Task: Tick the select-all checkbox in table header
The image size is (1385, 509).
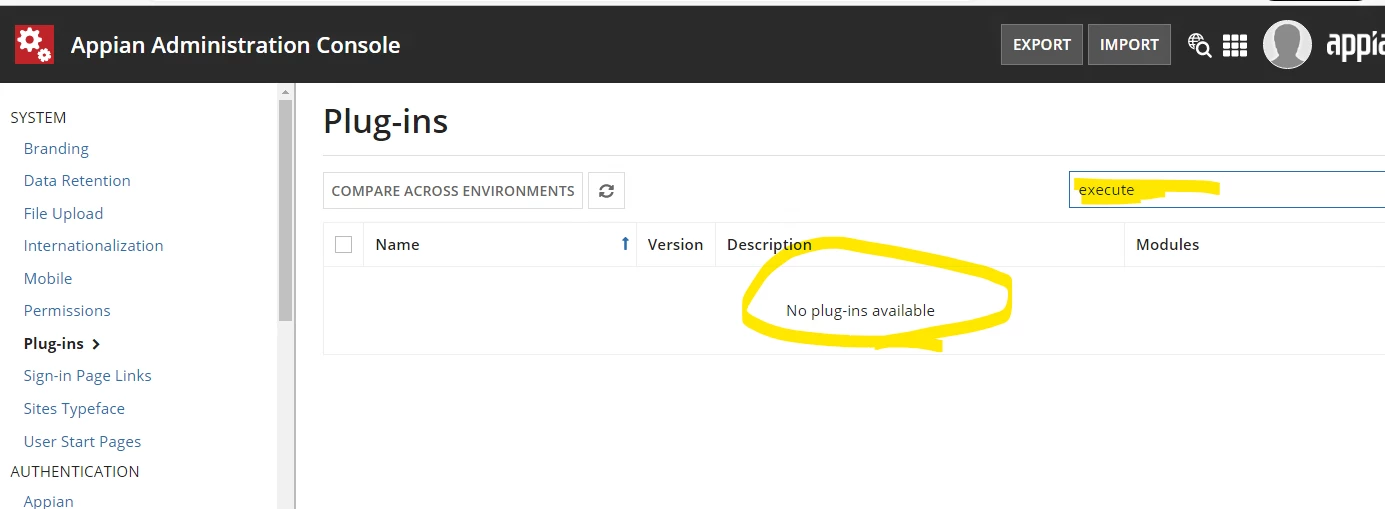Action: coord(343,244)
